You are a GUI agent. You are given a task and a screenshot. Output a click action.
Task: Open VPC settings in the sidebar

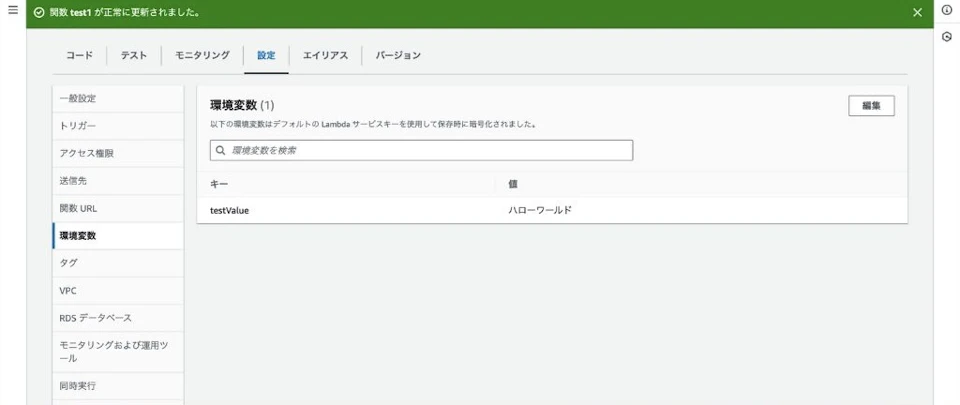(118, 291)
